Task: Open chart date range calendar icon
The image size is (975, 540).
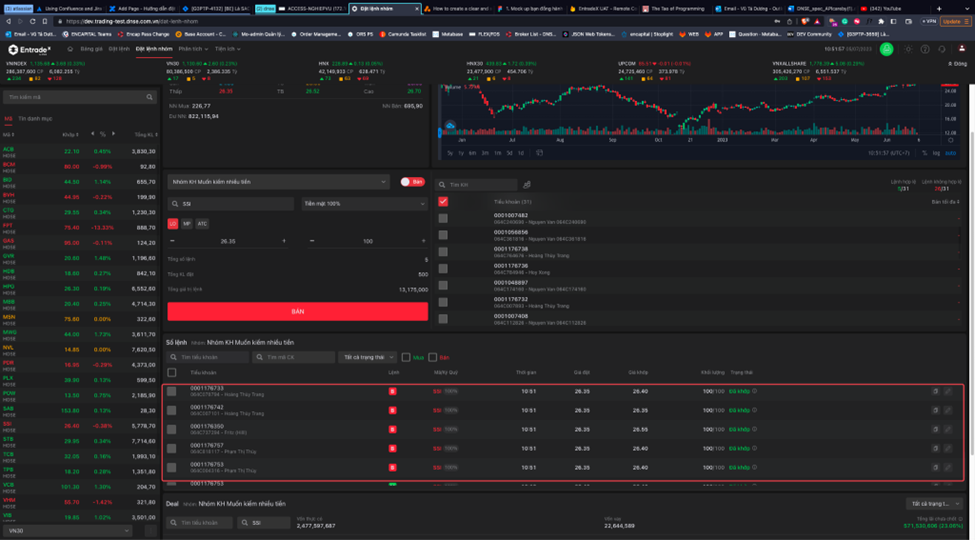Action: [x=540, y=153]
